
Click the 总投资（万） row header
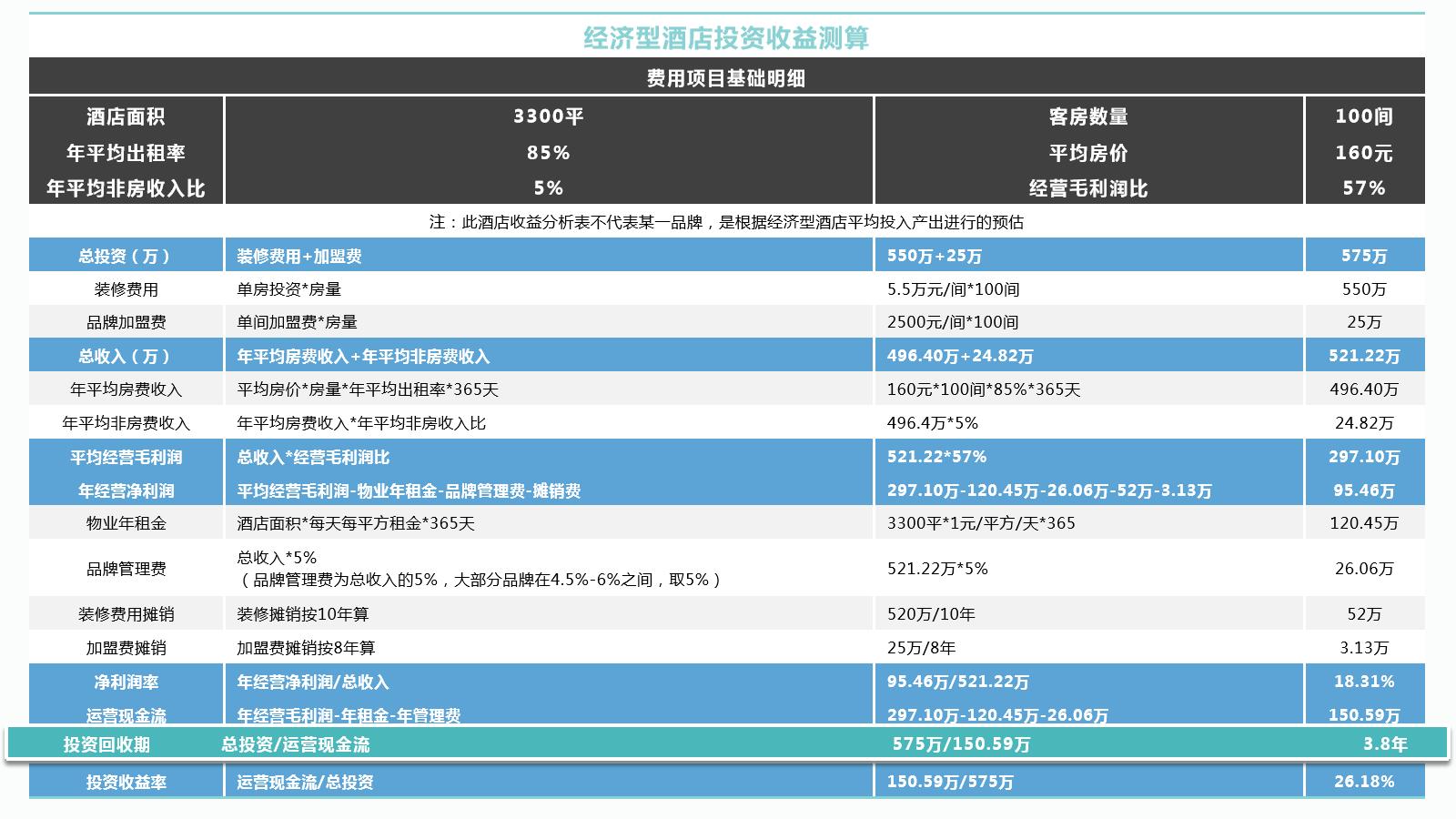tap(126, 256)
